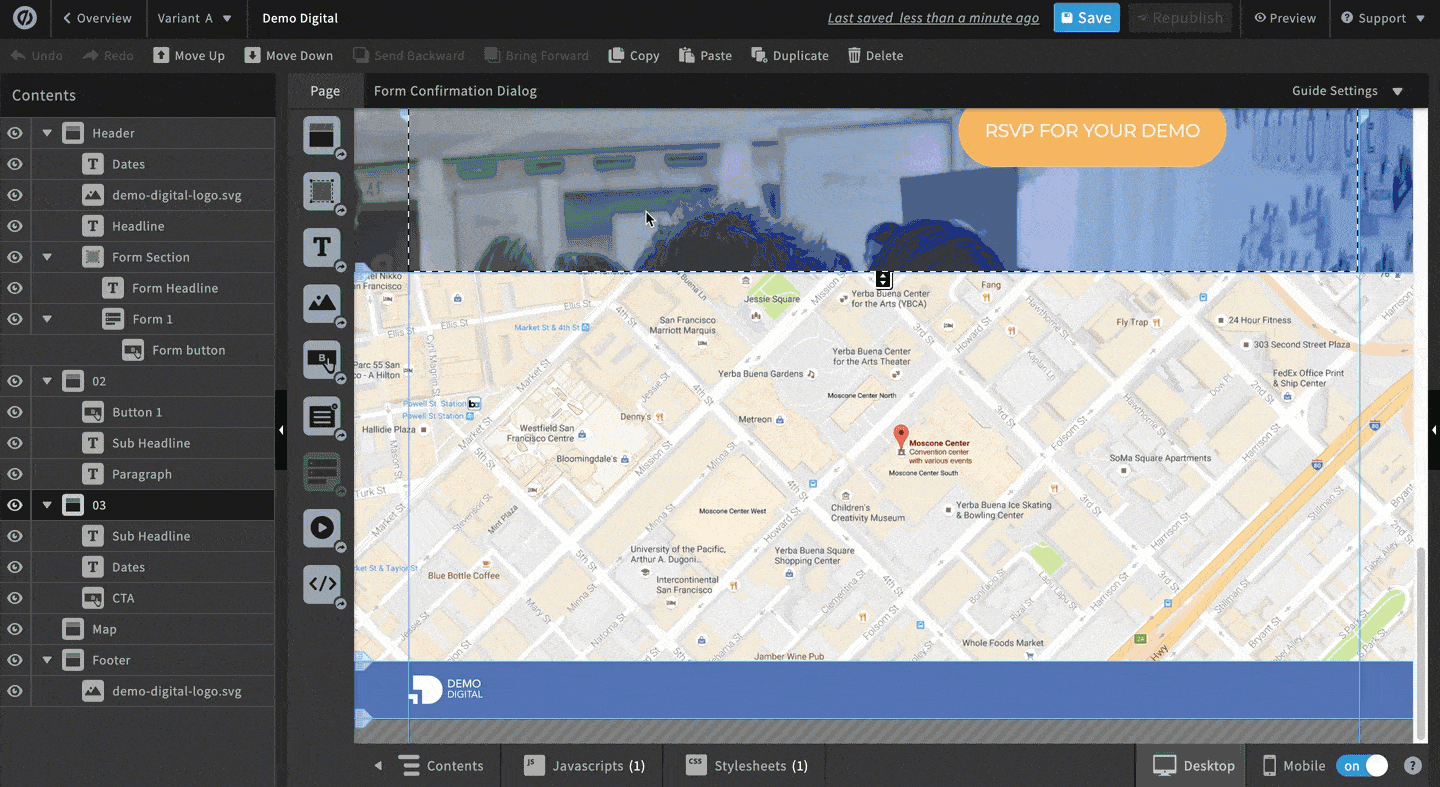
Task: Click Send Backward in the toolbar
Action: (x=408, y=55)
